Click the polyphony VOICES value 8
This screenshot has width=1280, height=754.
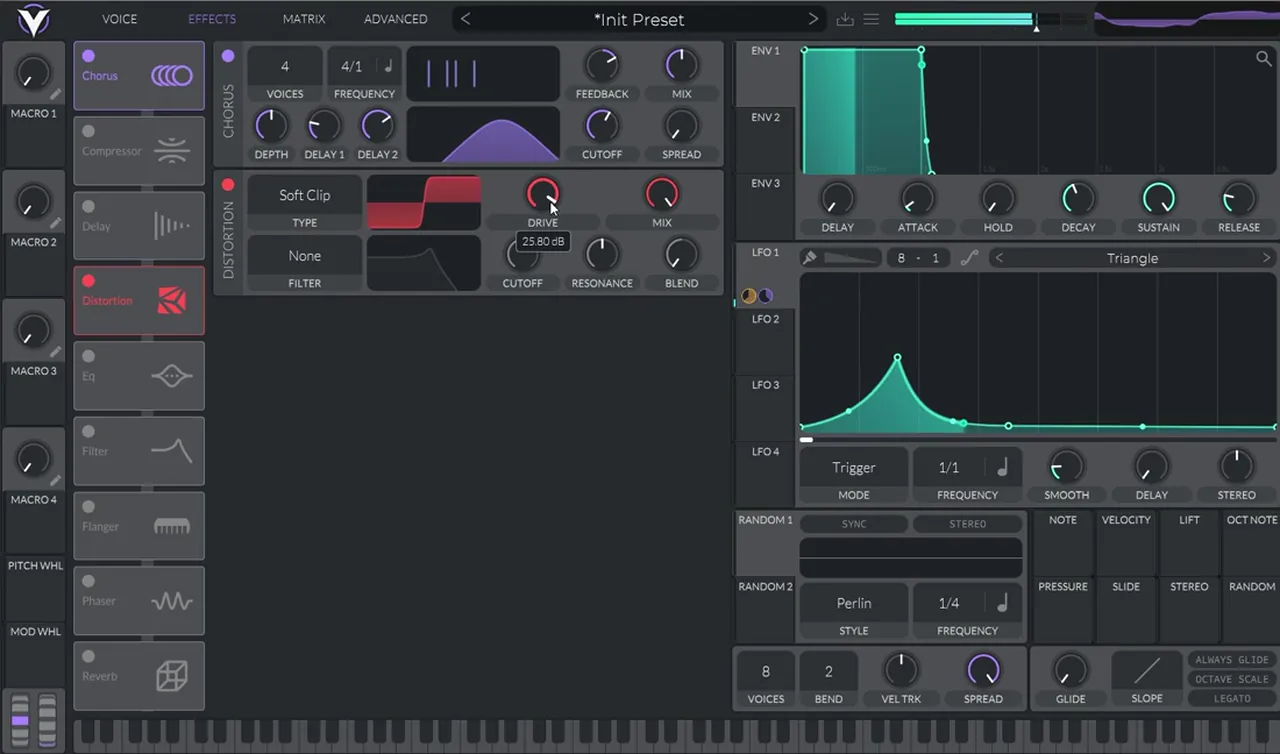(x=766, y=672)
